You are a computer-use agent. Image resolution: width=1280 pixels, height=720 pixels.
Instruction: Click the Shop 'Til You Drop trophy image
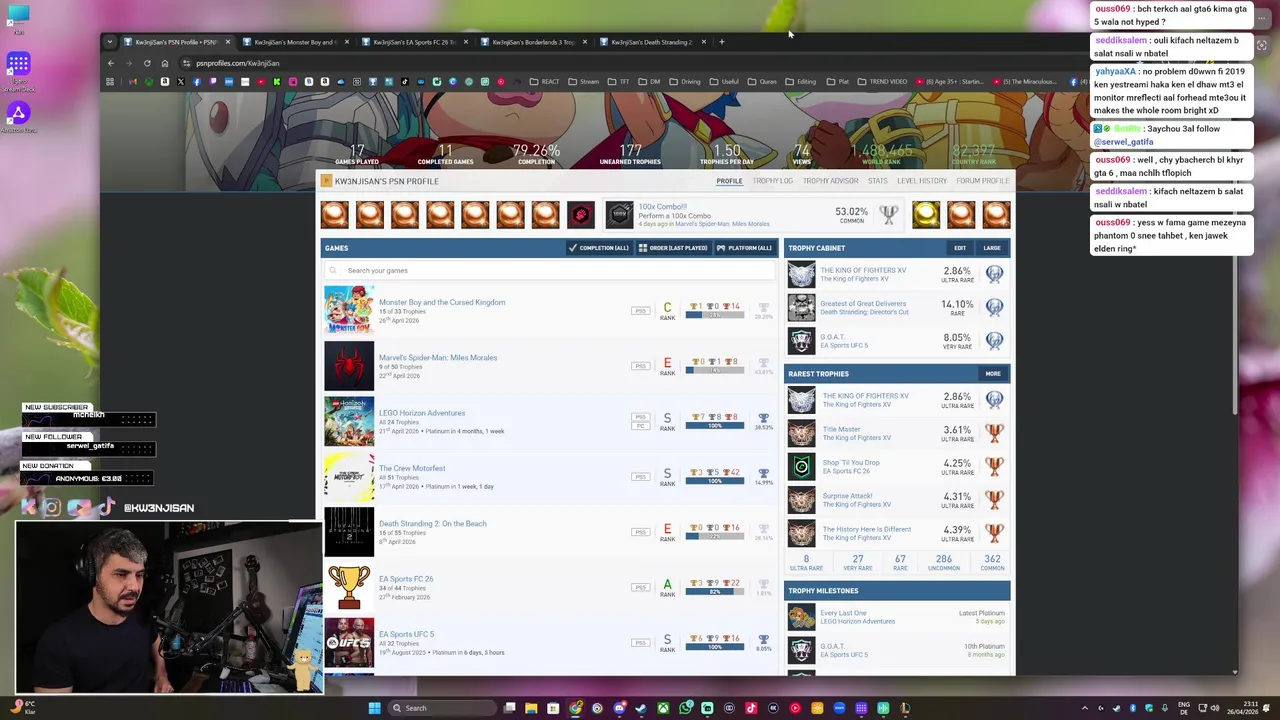(801, 466)
